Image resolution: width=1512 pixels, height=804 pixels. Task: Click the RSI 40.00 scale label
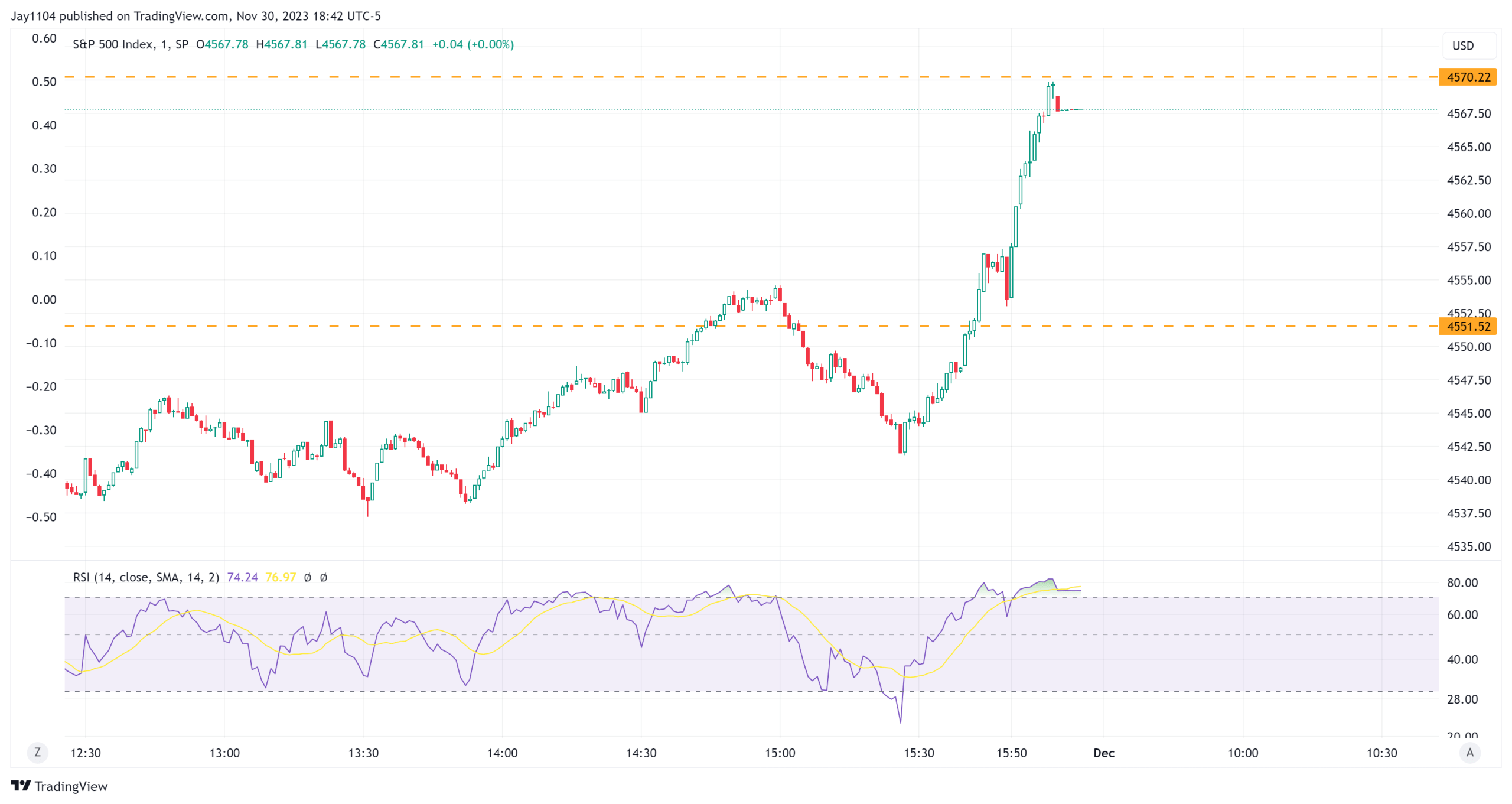[1462, 659]
